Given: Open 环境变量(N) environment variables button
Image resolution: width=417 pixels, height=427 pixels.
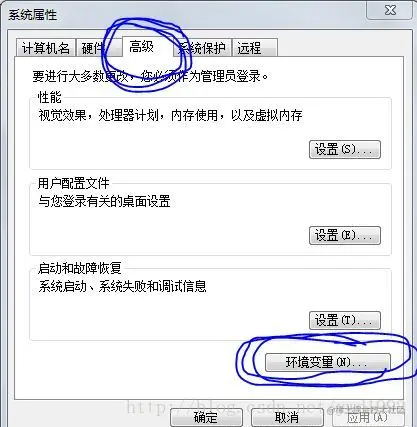Looking at the screenshot, I should point(327,362).
